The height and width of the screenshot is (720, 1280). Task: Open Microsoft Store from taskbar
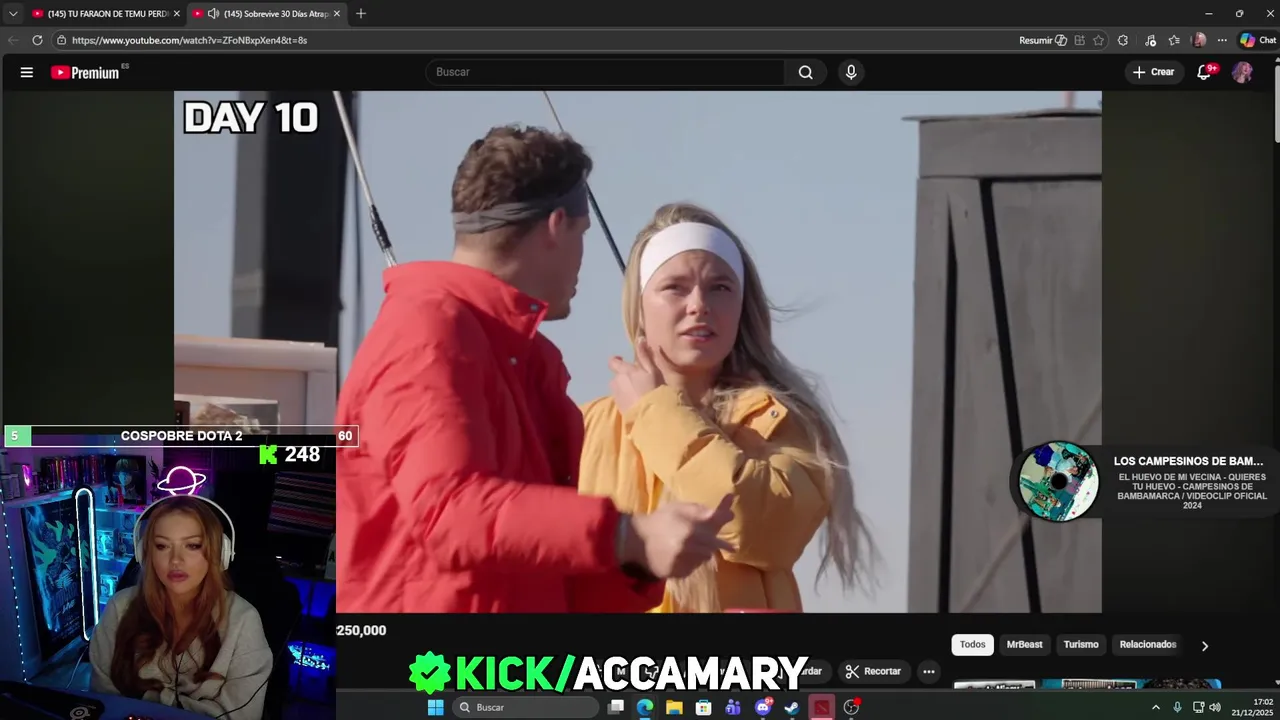[704, 707]
